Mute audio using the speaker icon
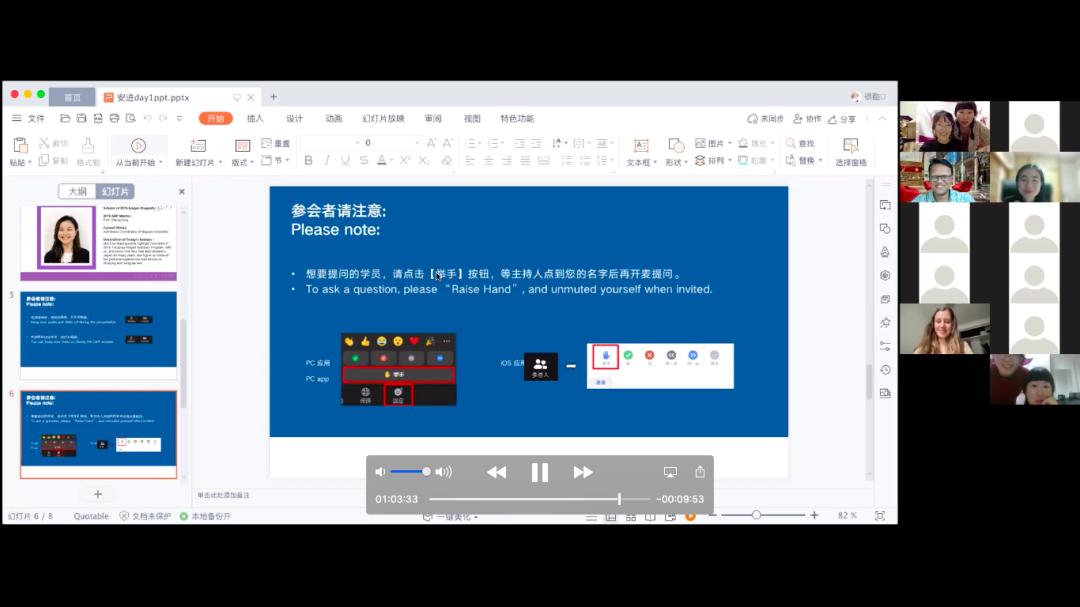Image resolution: width=1080 pixels, height=607 pixels. 380,472
